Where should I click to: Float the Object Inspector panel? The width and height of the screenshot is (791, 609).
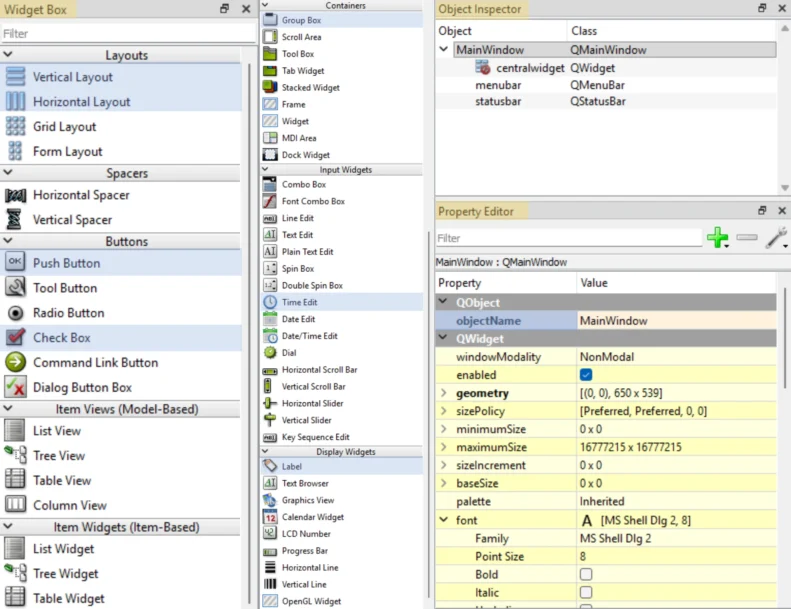(x=762, y=8)
